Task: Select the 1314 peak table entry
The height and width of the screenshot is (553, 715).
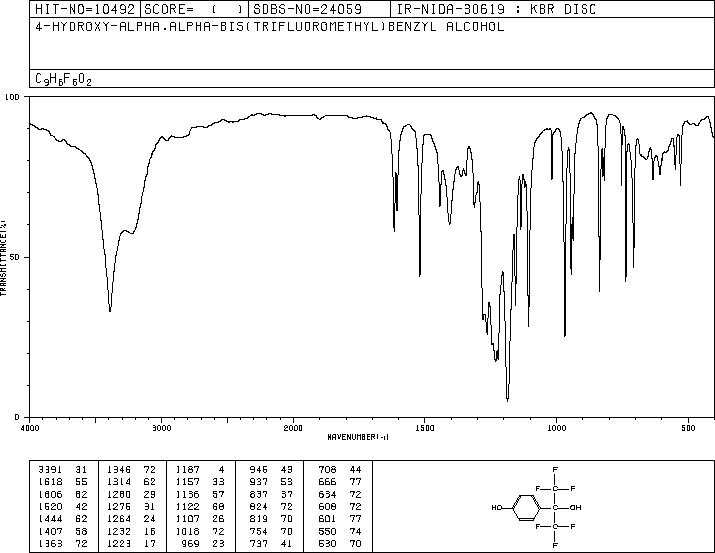Action: click(x=131, y=482)
